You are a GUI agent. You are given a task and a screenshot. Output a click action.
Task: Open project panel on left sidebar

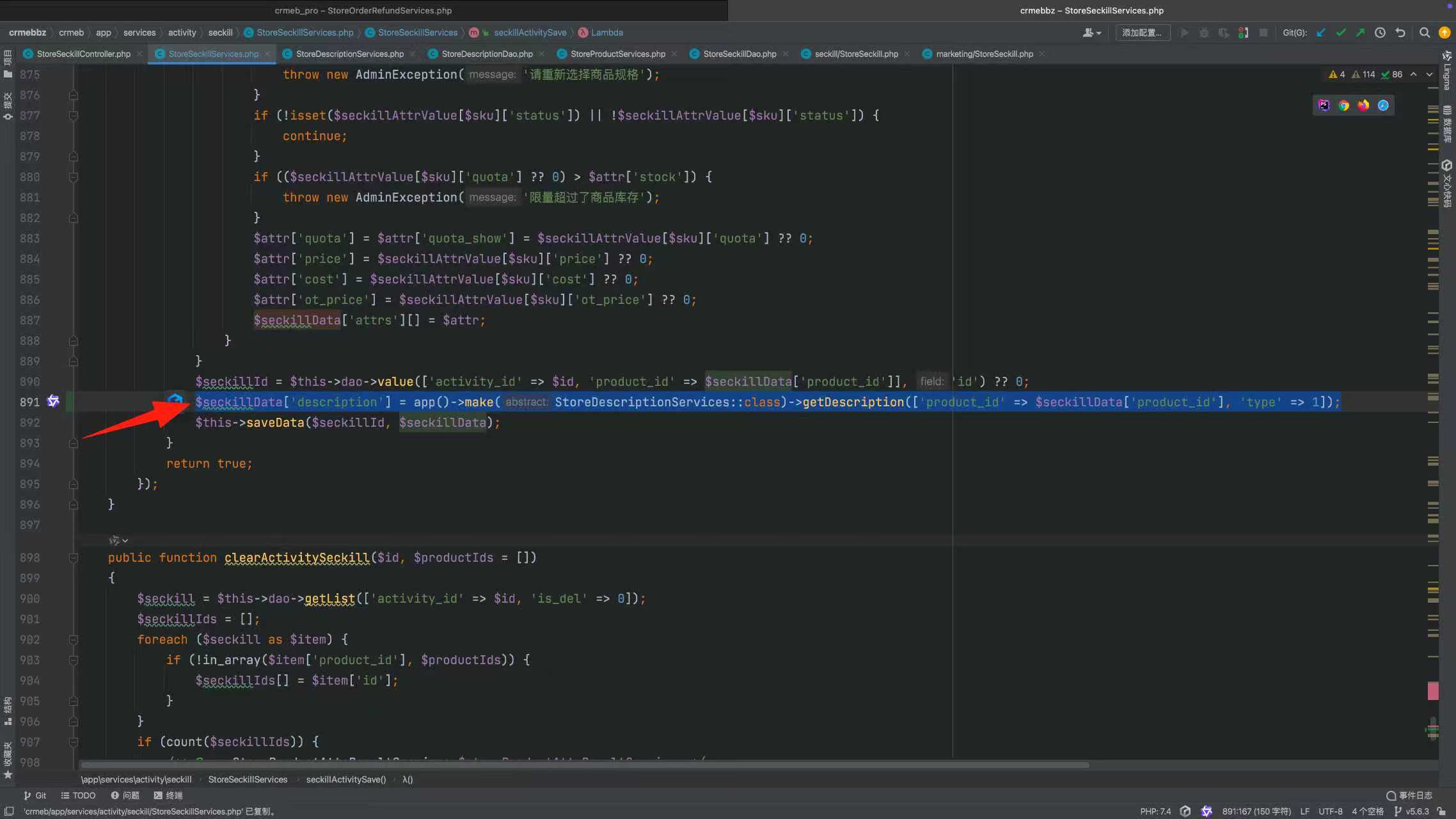coord(8,65)
